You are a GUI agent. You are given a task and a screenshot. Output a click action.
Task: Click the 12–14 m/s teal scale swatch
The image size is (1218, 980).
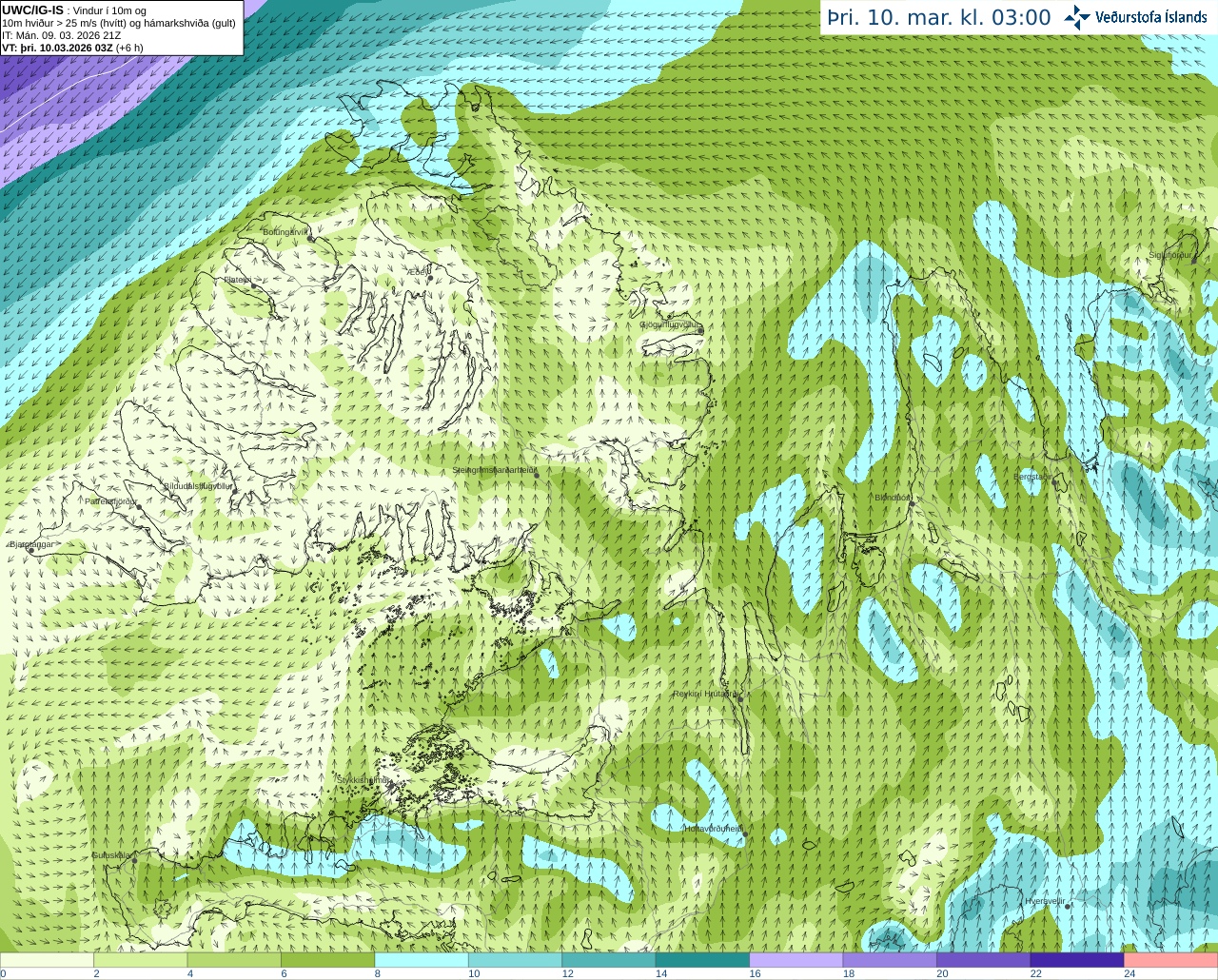tap(609, 960)
